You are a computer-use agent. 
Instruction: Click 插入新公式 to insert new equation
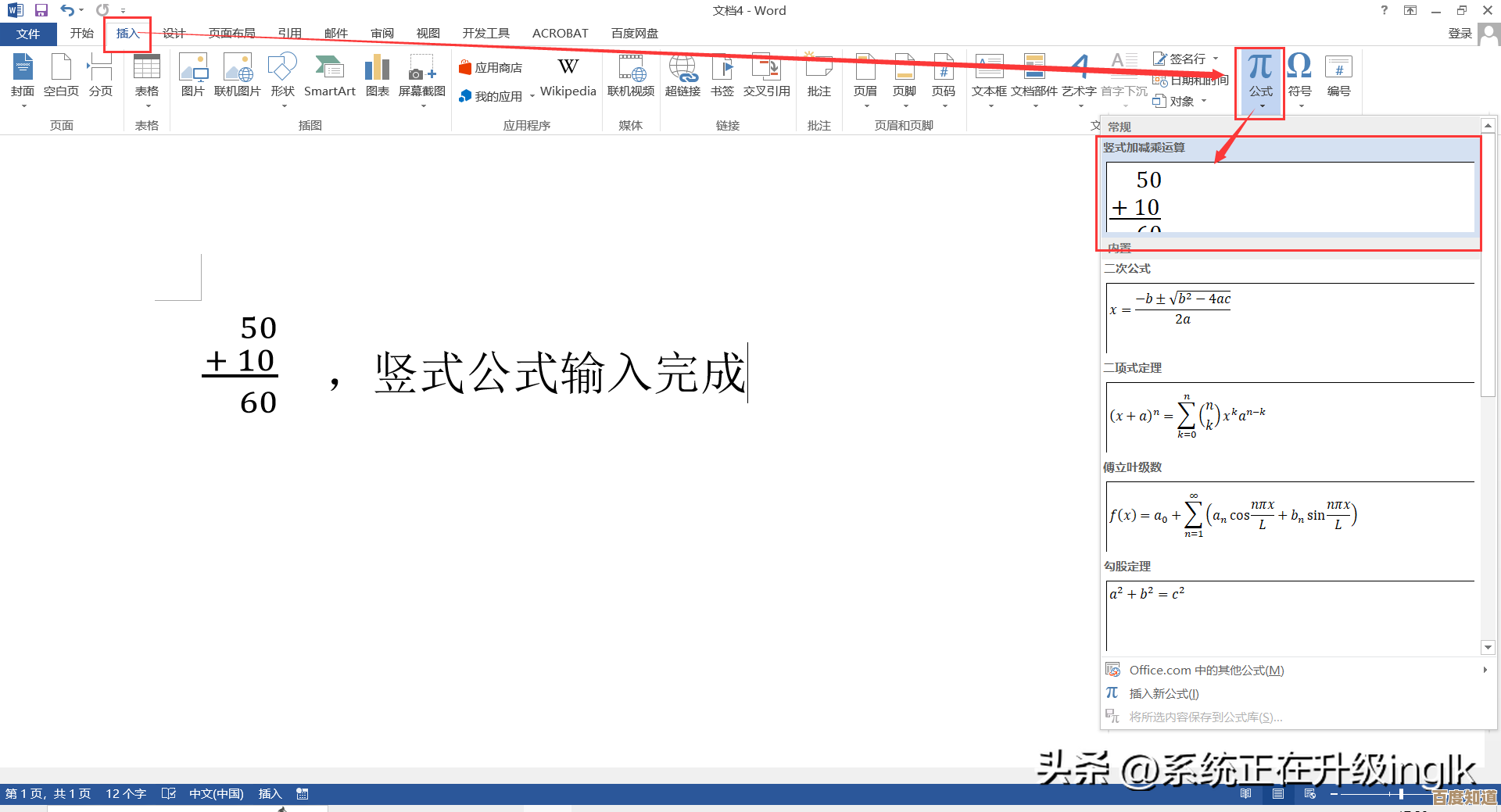1163,693
